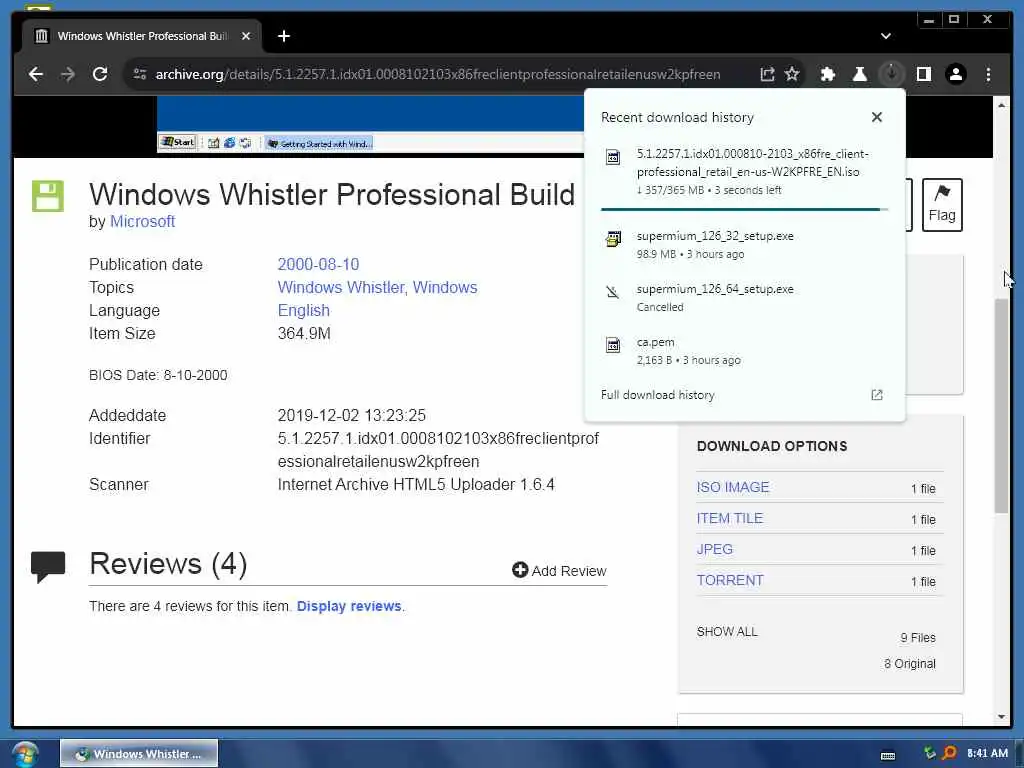This screenshot has width=1024, height=768.
Task: Open the Windows Start orb
Action: point(24,754)
